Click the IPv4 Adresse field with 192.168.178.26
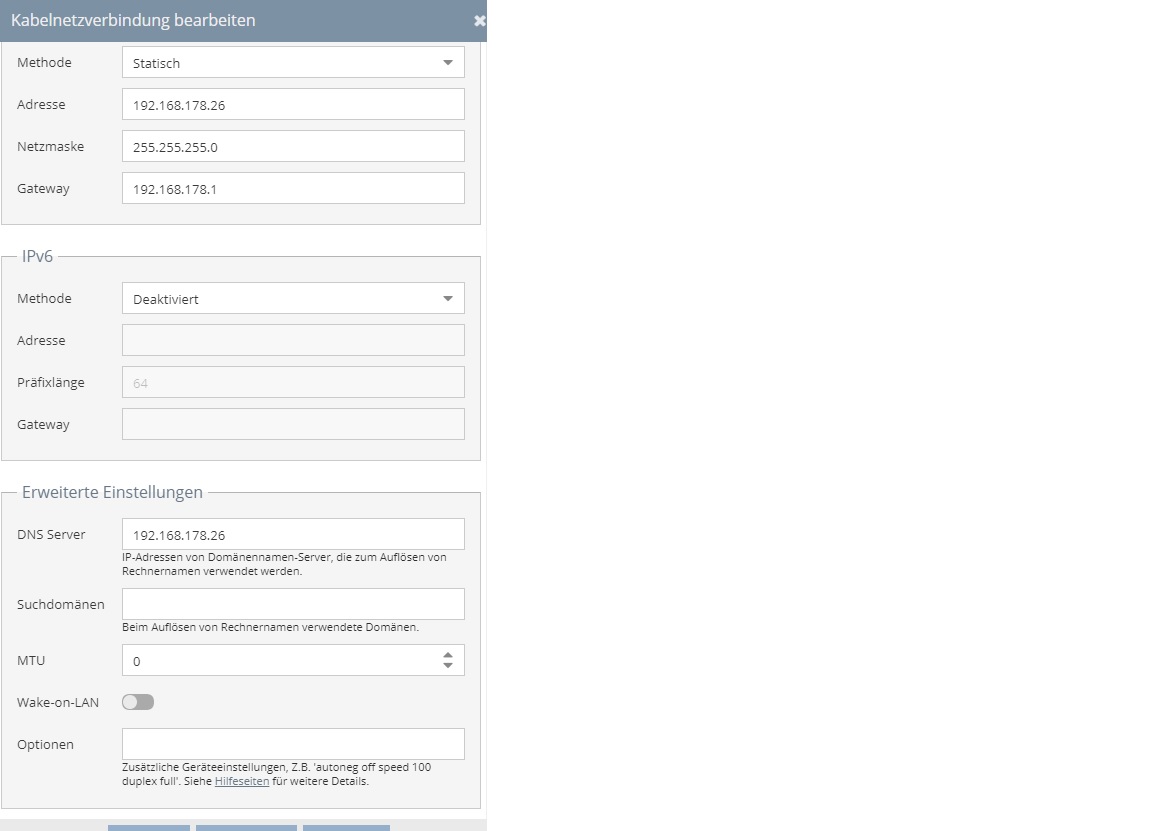1152x831 pixels. [x=293, y=104]
